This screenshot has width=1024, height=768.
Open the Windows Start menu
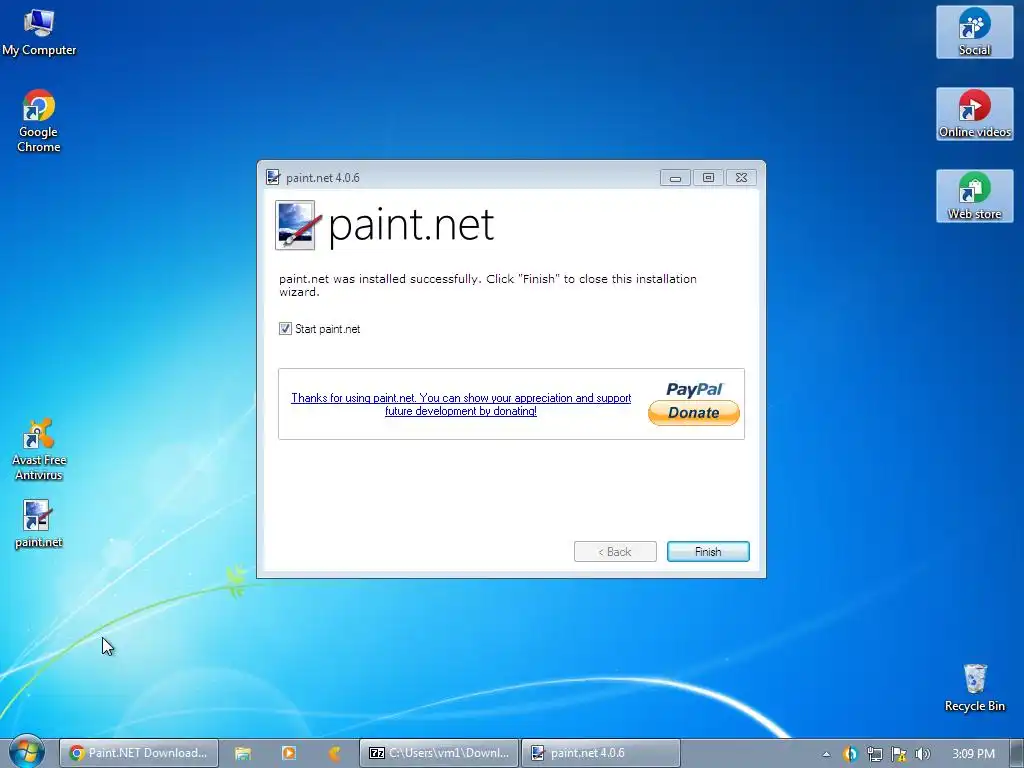pyautogui.click(x=26, y=752)
